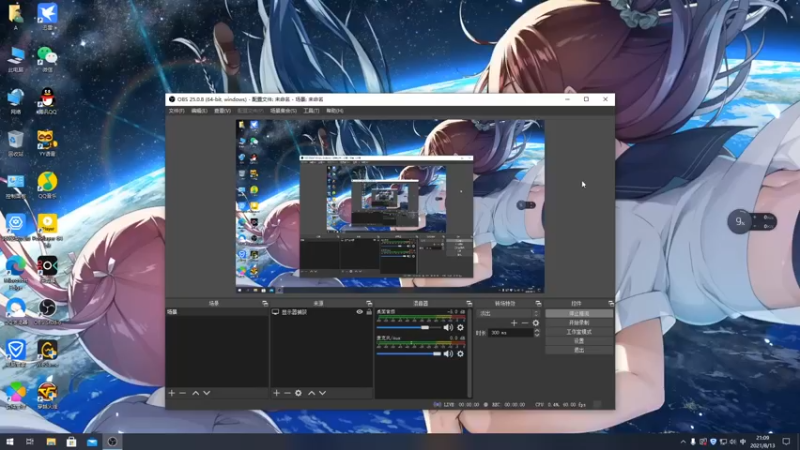Open the Mail app from the taskbar
This screenshot has width=800, height=450.
click(x=92, y=442)
